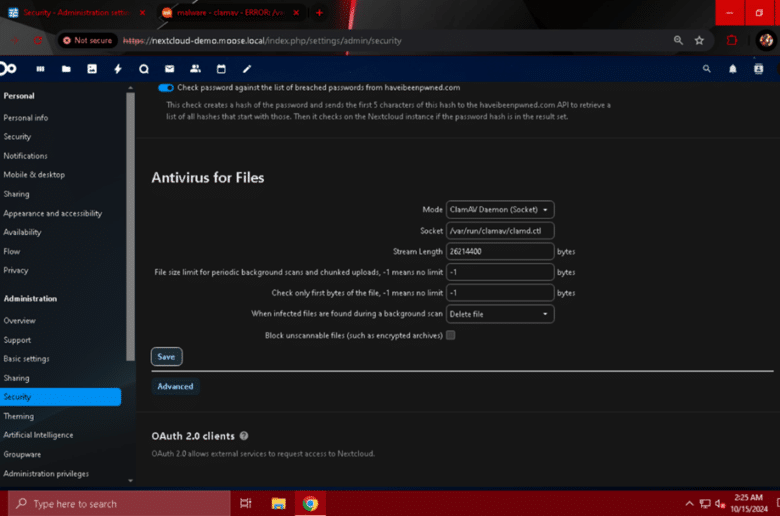
Task: Open Availability settings
Action: tap(22, 232)
